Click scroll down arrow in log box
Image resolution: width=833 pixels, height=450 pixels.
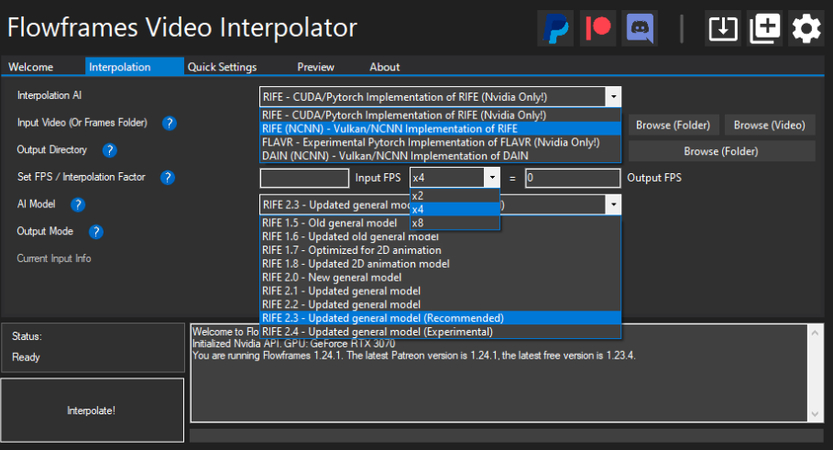(x=815, y=414)
